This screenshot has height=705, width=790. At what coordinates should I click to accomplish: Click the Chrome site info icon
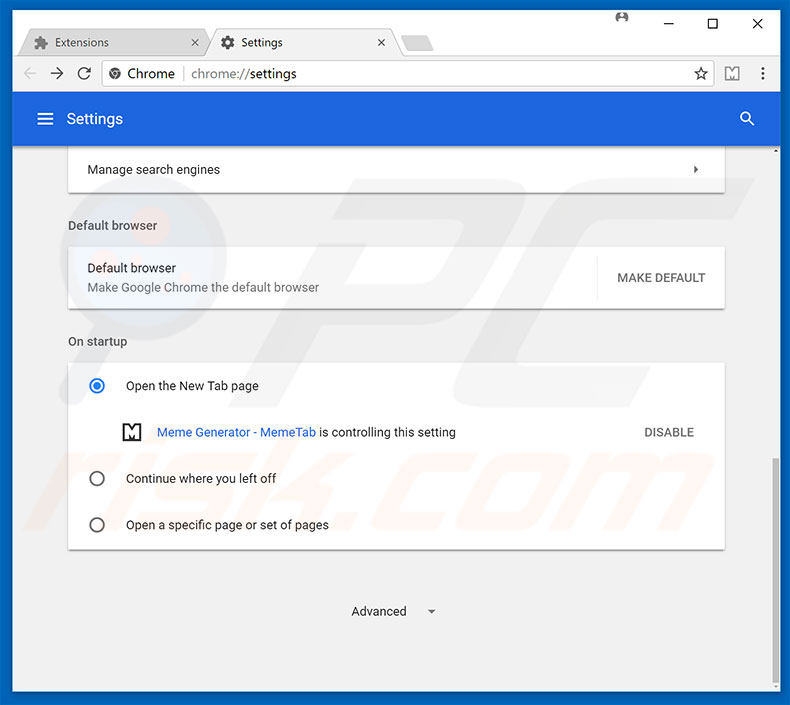(x=115, y=74)
